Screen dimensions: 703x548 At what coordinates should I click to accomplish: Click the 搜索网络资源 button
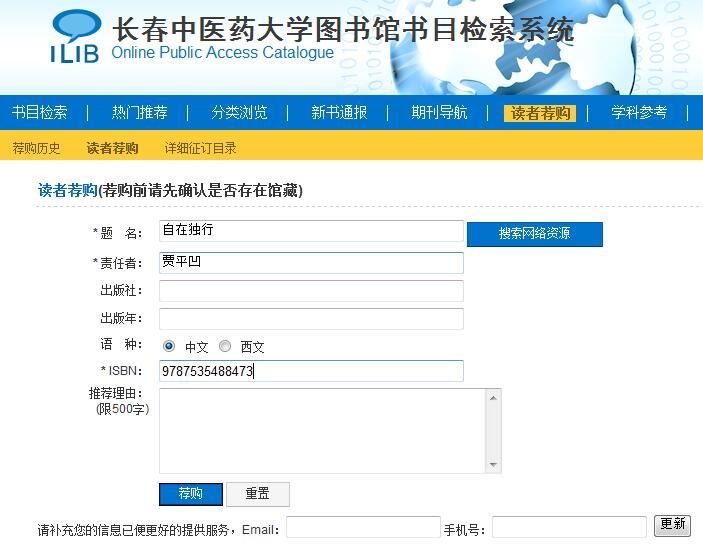tap(535, 234)
